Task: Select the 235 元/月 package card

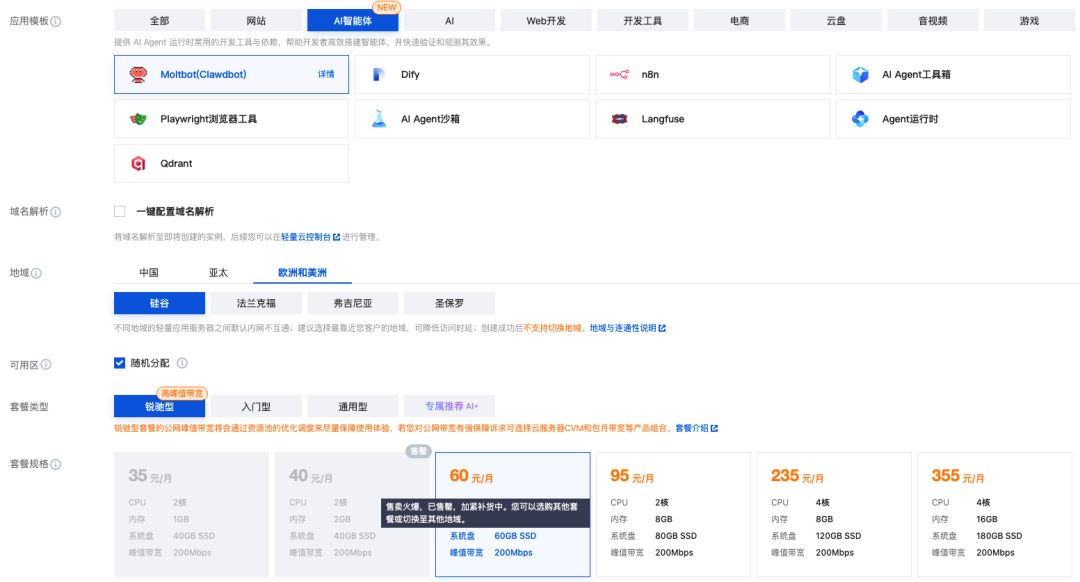Action: point(834,515)
